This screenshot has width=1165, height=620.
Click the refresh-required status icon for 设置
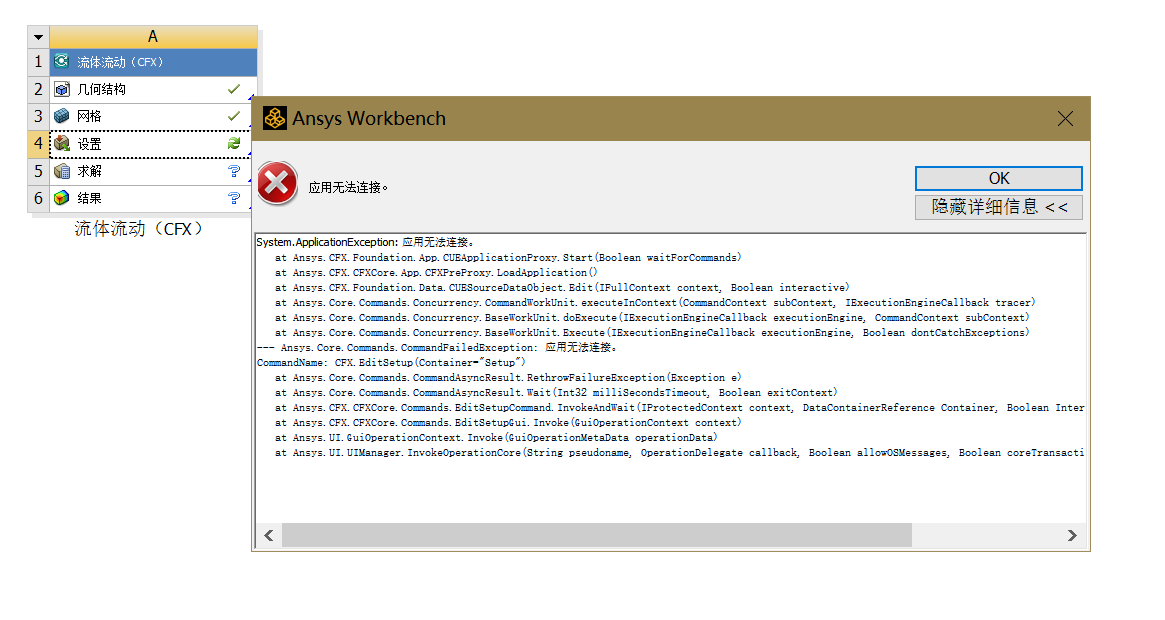coord(234,143)
